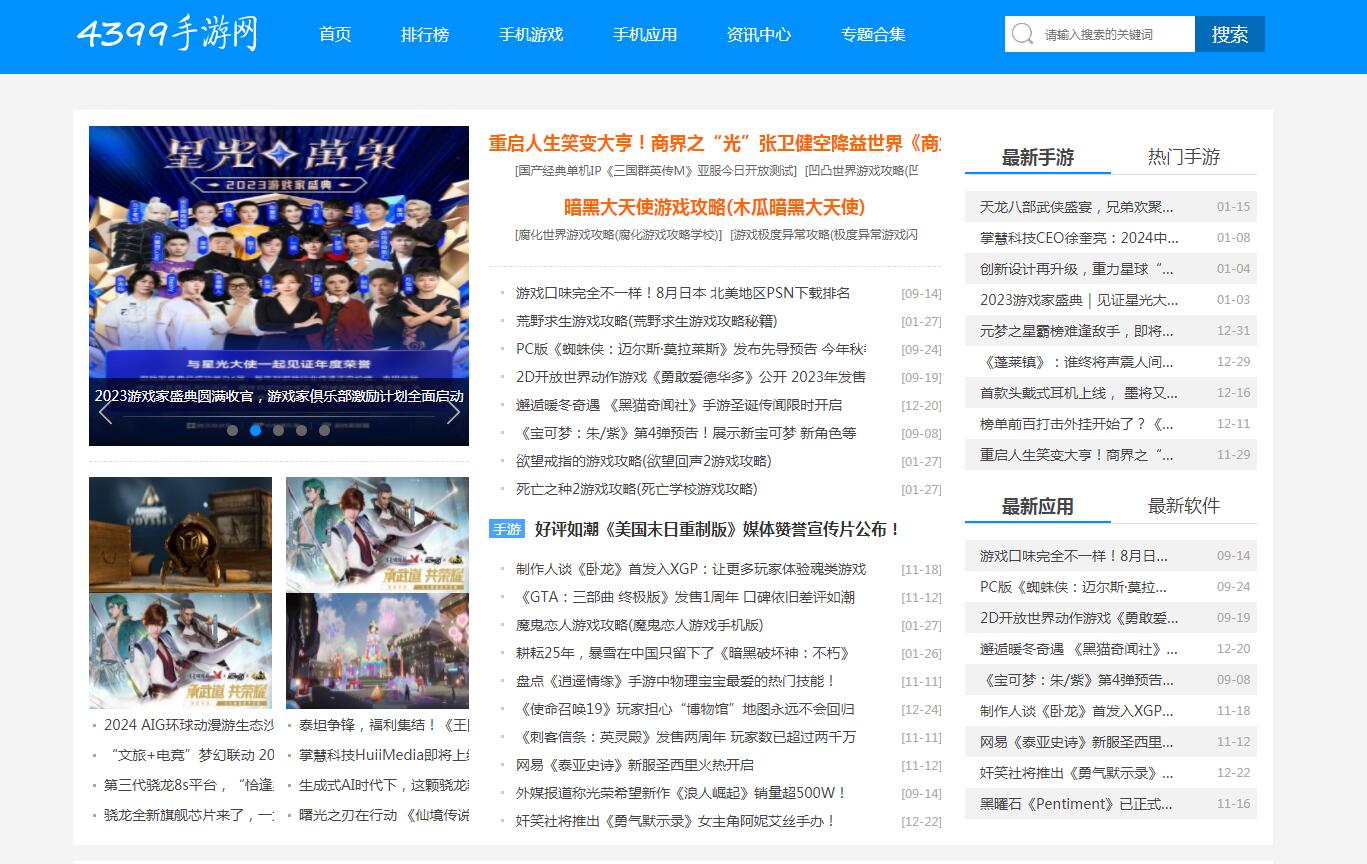The height and width of the screenshot is (864, 1367).
Task: Open article 外媒报道称光荣希望新作
Action: click(682, 793)
